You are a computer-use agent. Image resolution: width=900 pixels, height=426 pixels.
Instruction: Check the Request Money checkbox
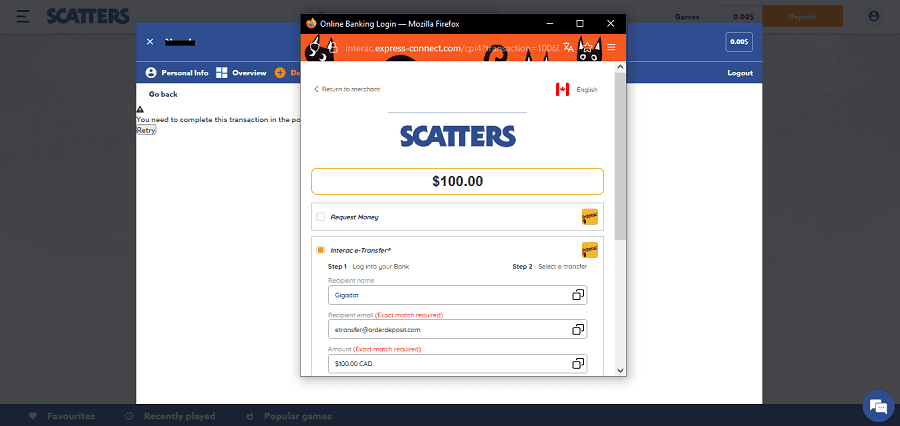click(321, 217)
